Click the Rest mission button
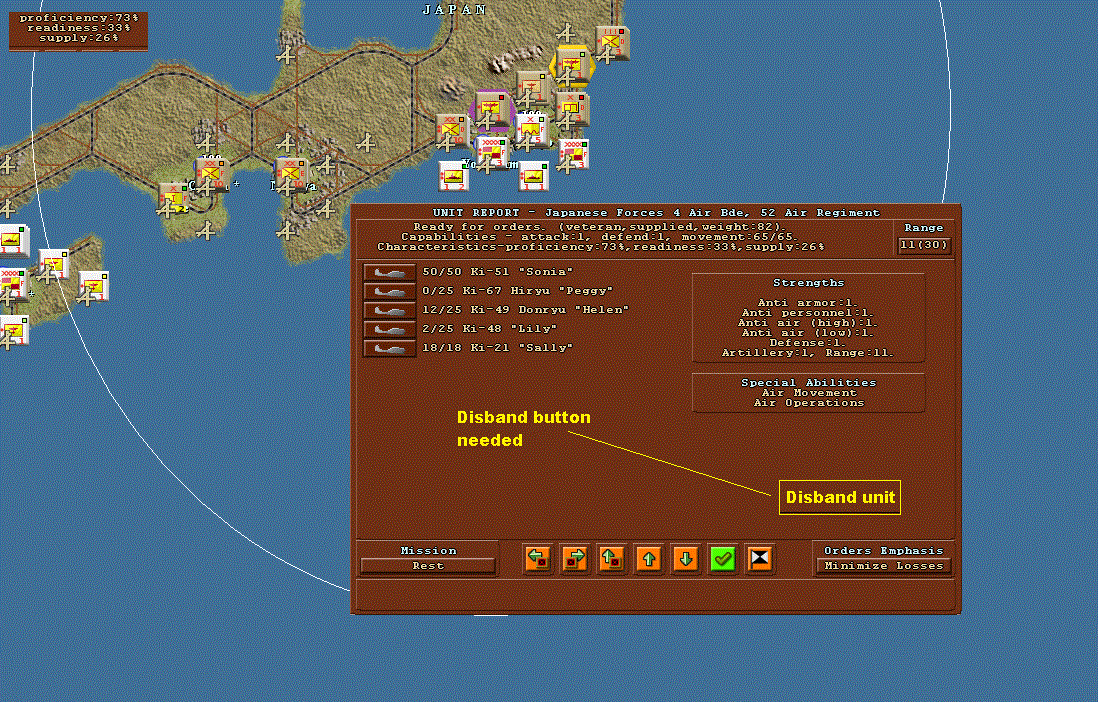The height and width of the screenshot is (702, 1098). [x=428, y=566]
